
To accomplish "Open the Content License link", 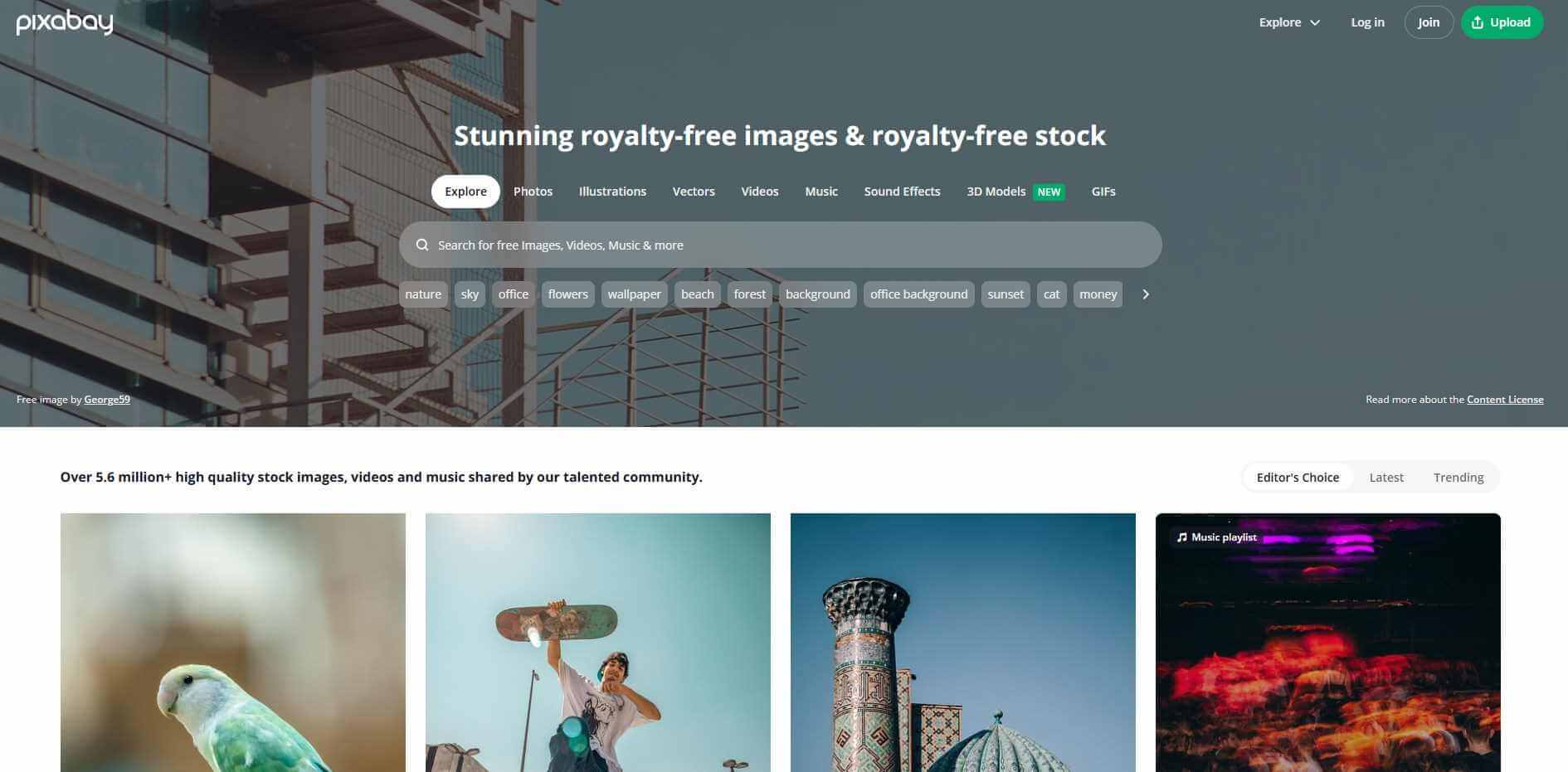I will 1505,400.
